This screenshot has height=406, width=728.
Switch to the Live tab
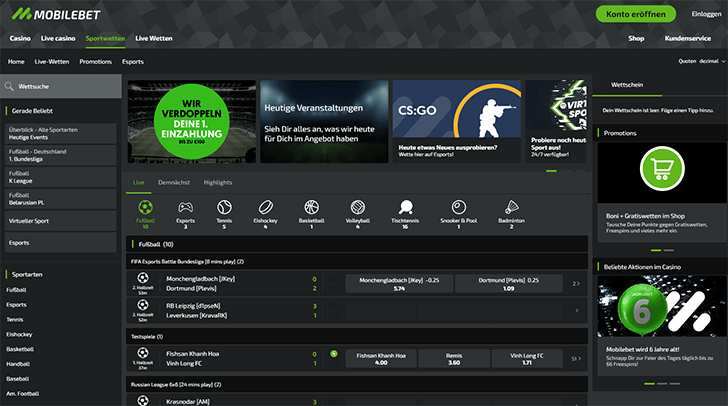click(138, 183)
